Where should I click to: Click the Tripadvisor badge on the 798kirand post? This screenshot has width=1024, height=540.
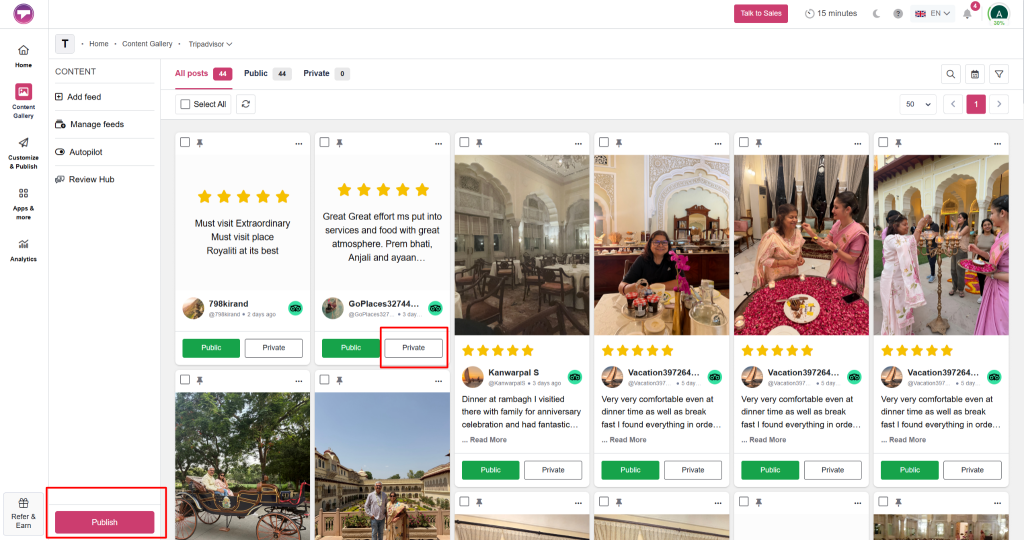point(295,308)
